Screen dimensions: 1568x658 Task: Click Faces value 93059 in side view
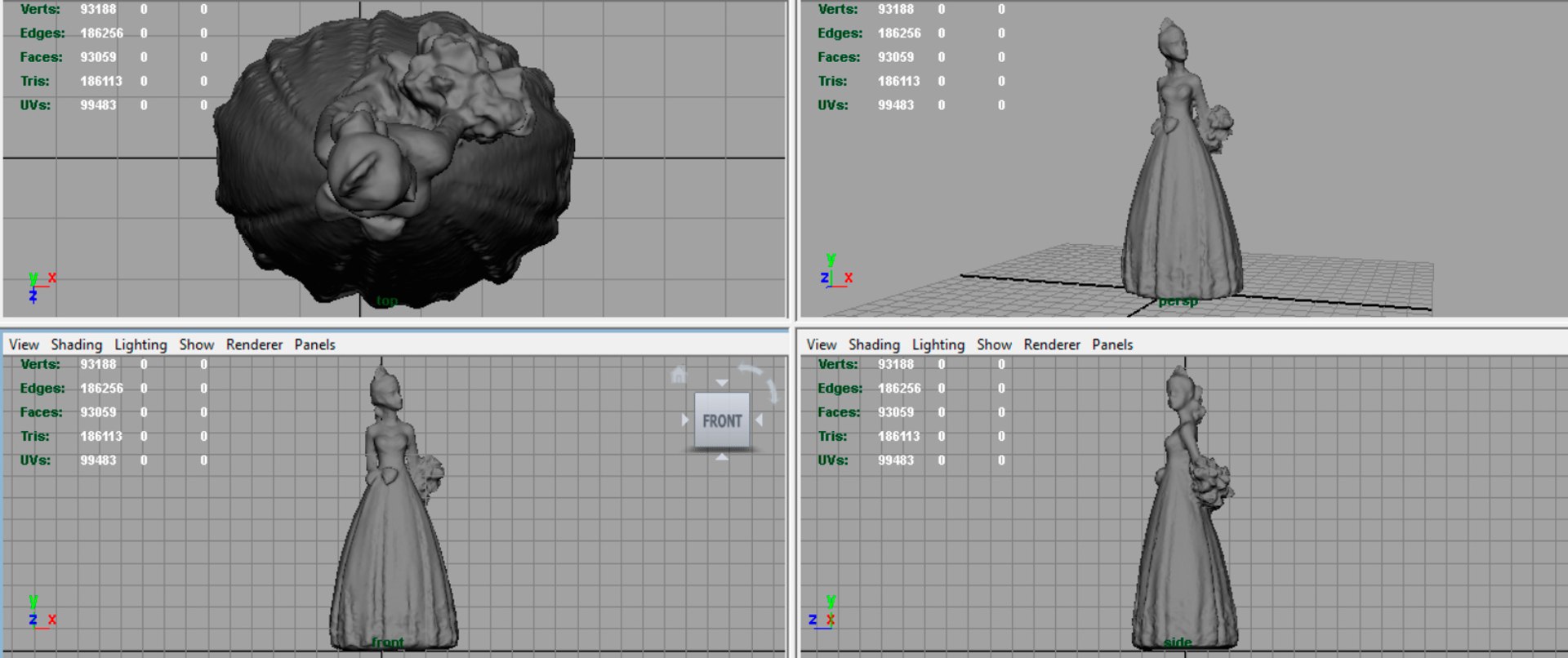(896, 412)
